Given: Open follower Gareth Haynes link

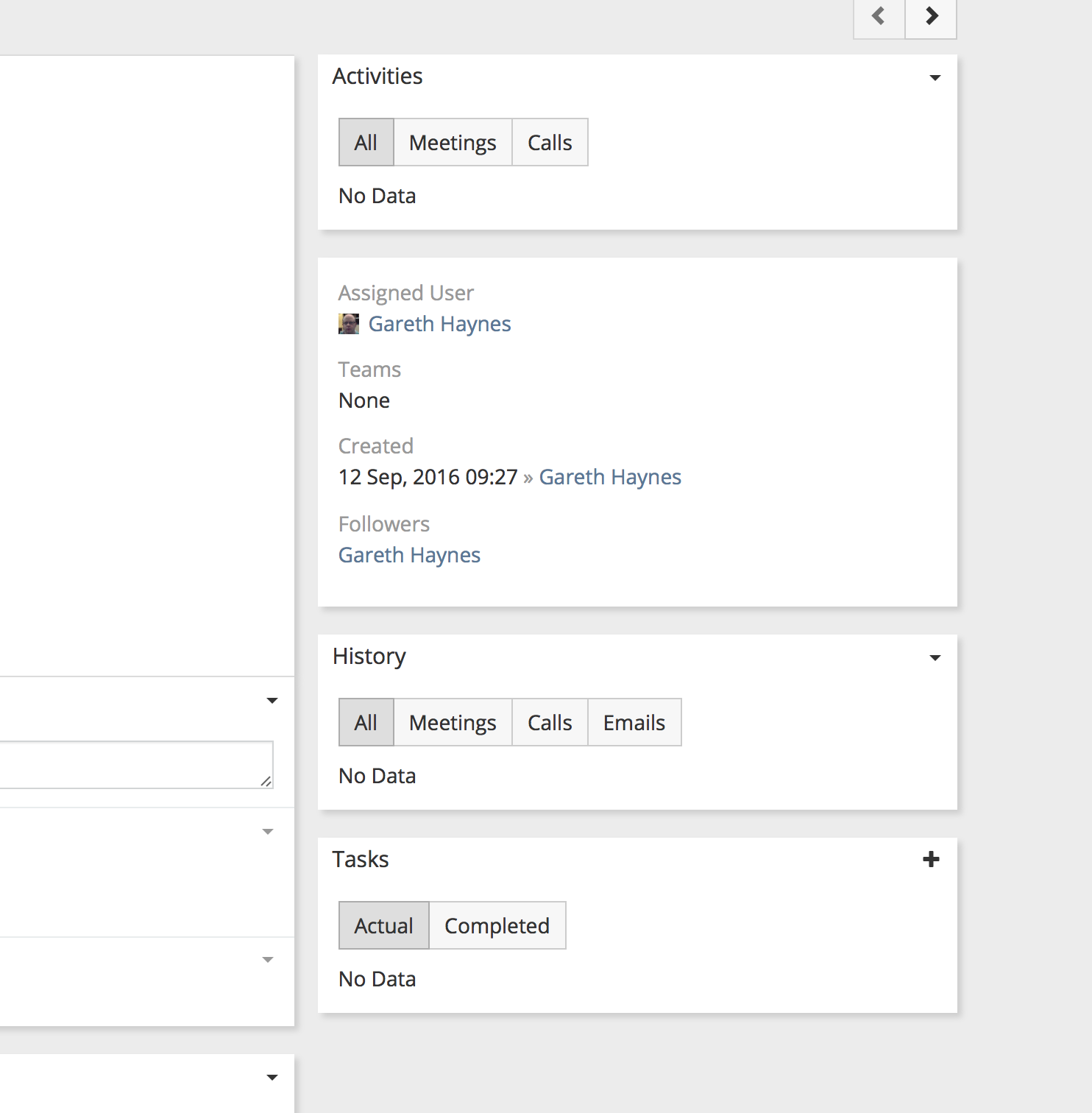Looking at the screenshot, I should 409,555.
